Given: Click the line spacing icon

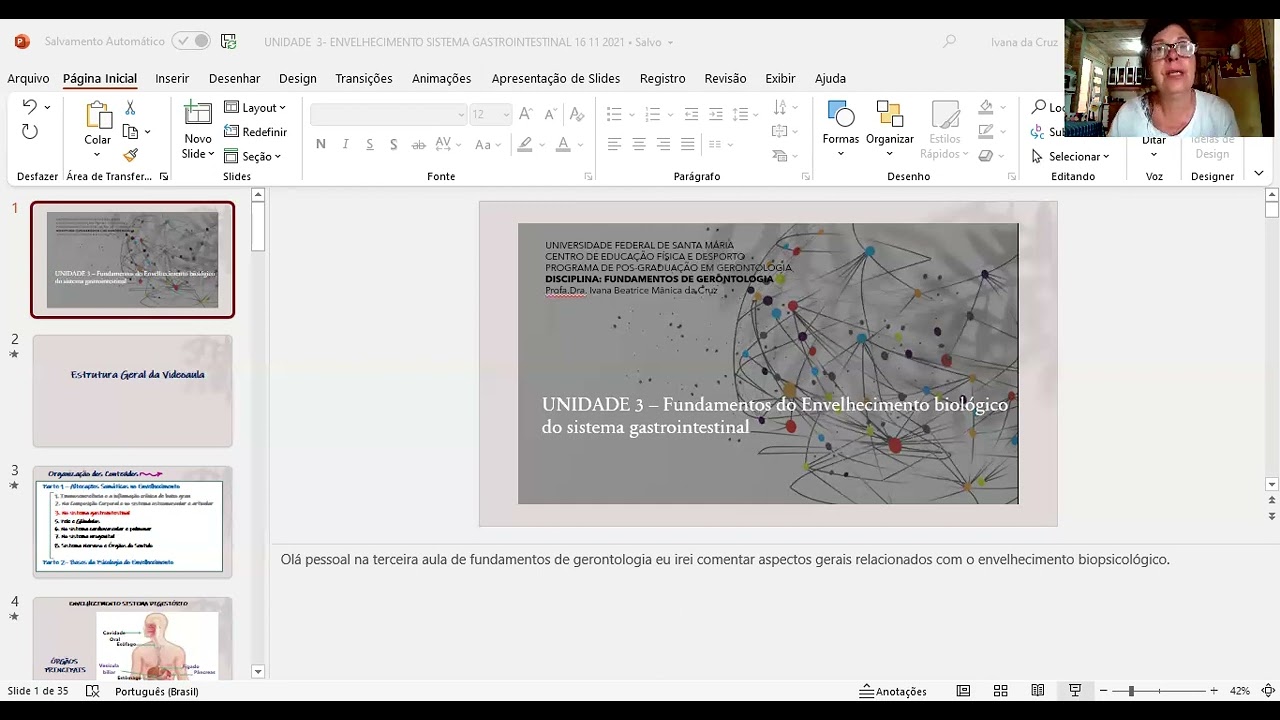Looking at the screenshot, I should pos(740,114).
